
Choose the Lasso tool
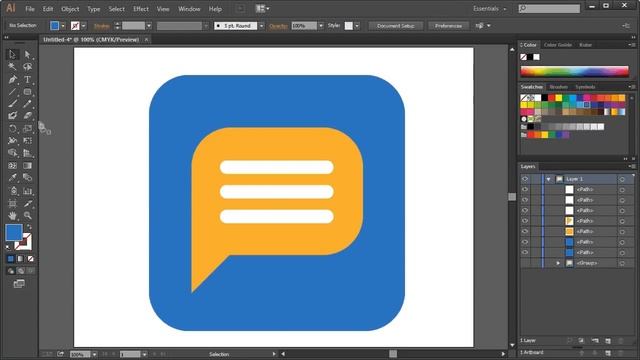pos(27,67)
